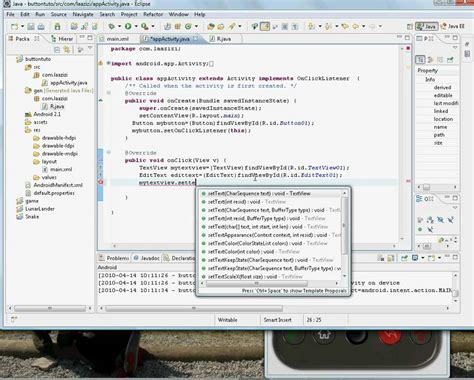Expand the folded import section
474x380 pixels.
(x=108, y=63)
